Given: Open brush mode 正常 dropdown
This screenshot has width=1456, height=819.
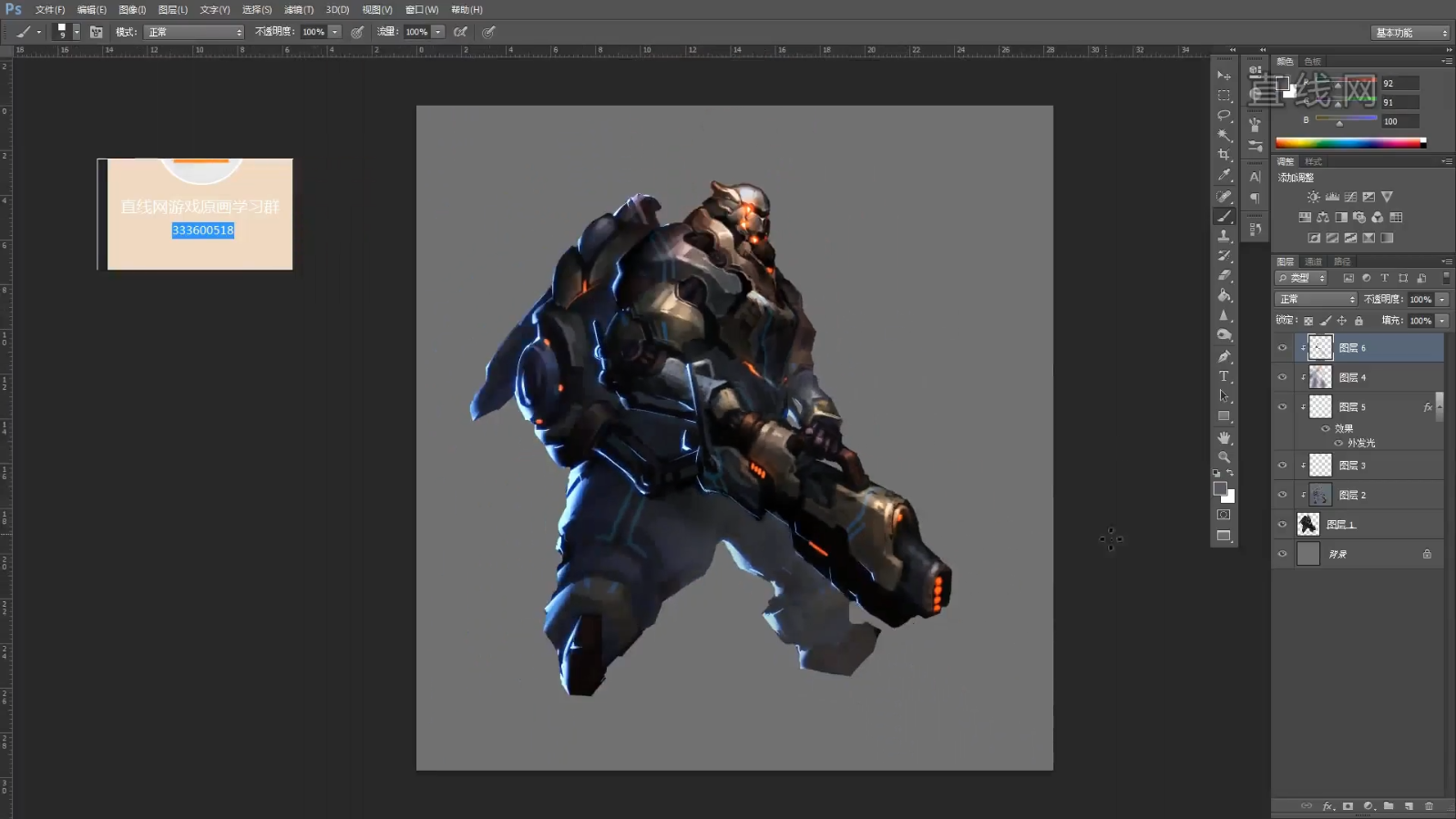Looking at the screenshot, I should (194, 32).
